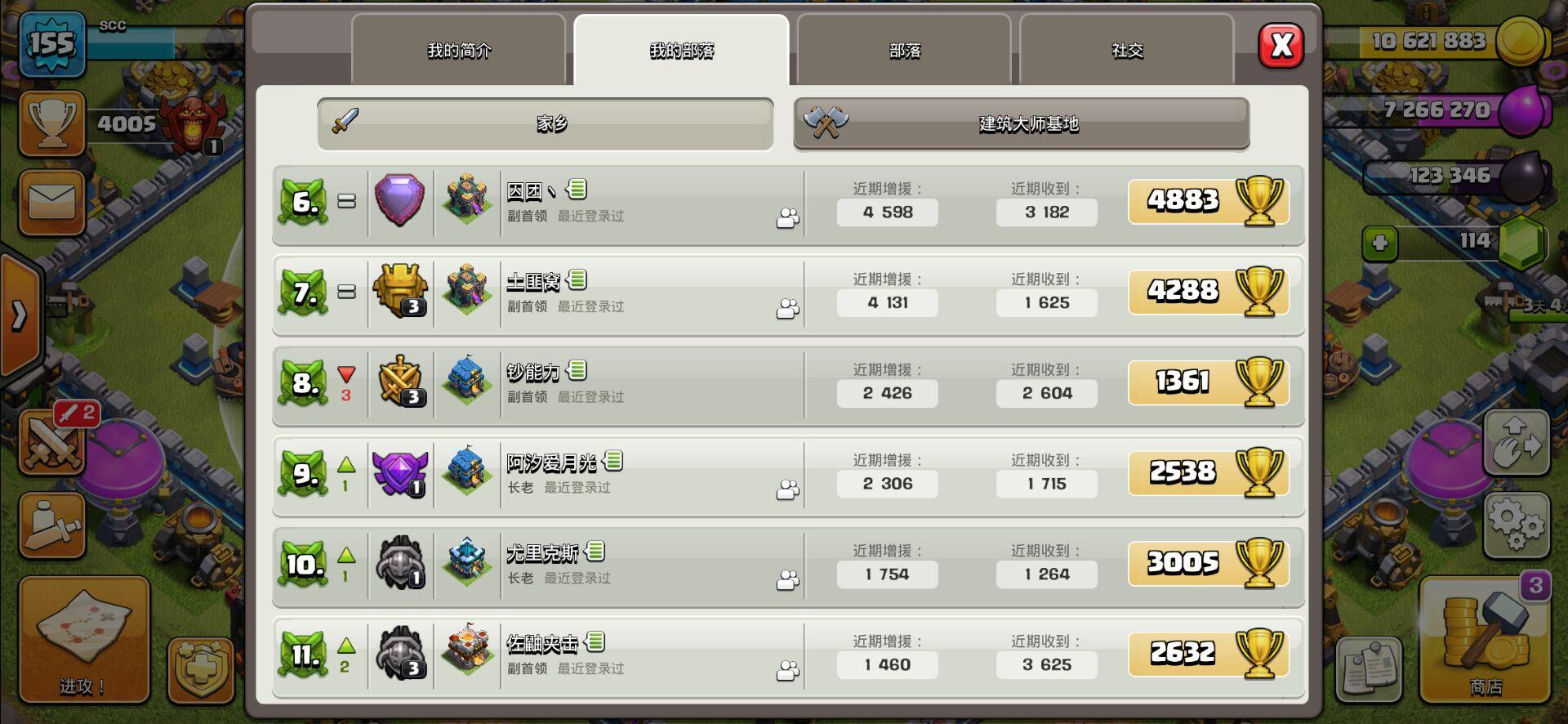The height and width of the screenshot is (724, 1568).
Task: Select the 家乡 home village toggle
Action: 546,124
